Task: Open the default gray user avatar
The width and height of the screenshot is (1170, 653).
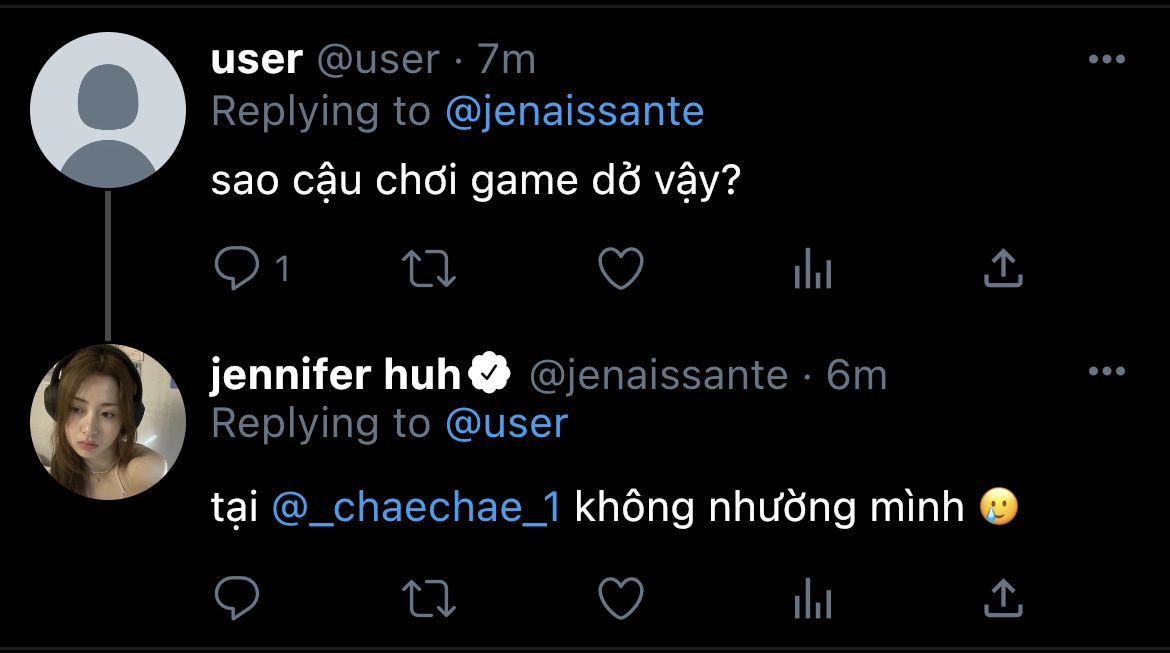Action: (107, 110)
